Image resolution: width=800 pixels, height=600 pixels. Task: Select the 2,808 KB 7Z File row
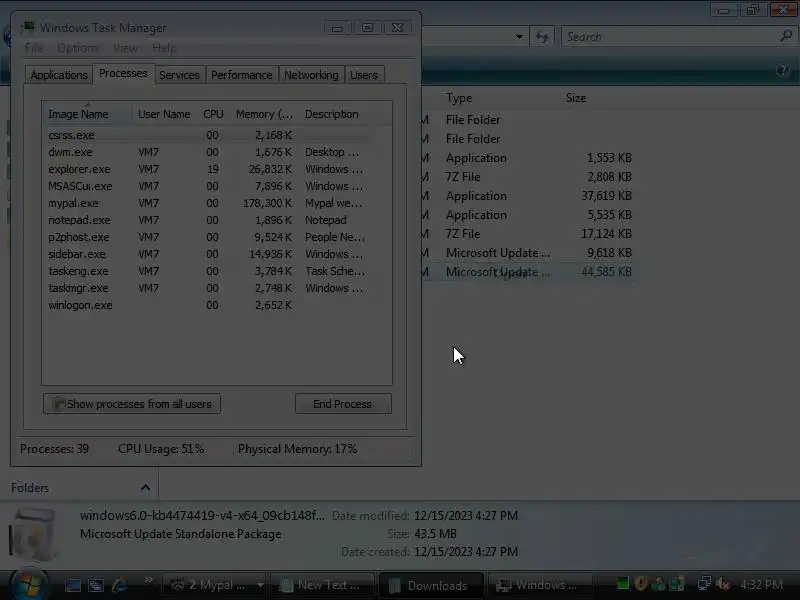point(528,177)
